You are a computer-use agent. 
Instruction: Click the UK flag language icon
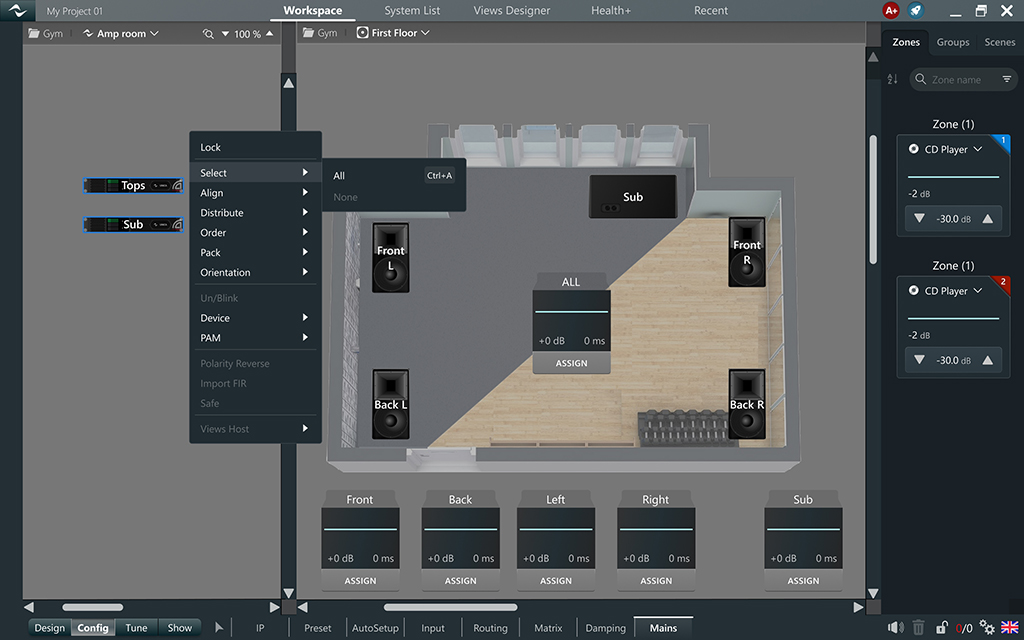click(x=1010, y=628)
